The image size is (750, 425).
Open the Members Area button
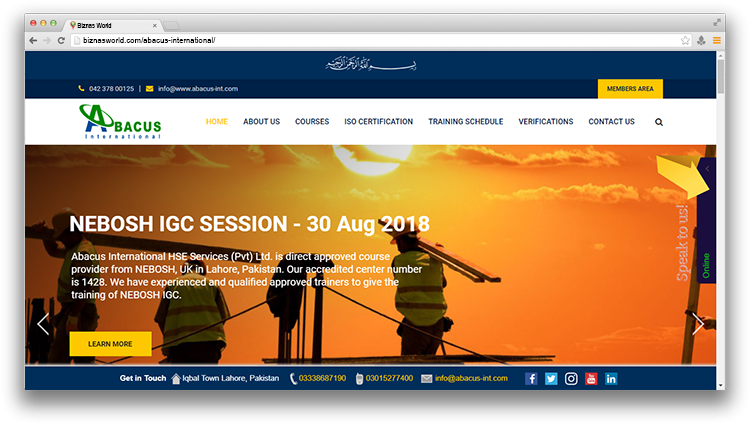click(630, 89)
